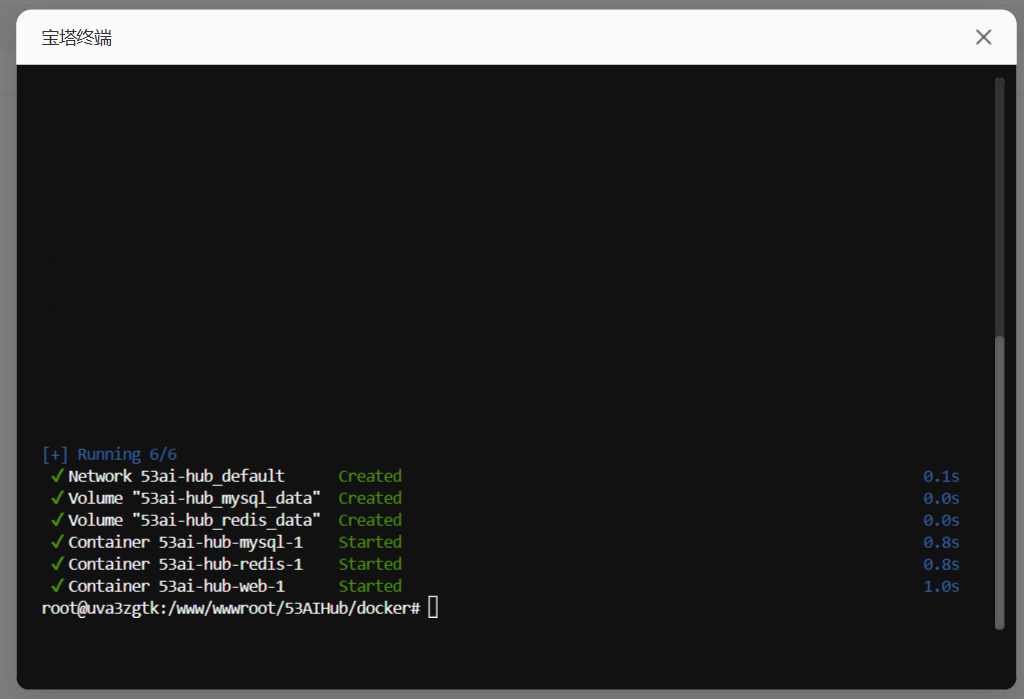The image size is (1024, 699).
Task: Click Started status for web-1 container
Action: [370, 586]
